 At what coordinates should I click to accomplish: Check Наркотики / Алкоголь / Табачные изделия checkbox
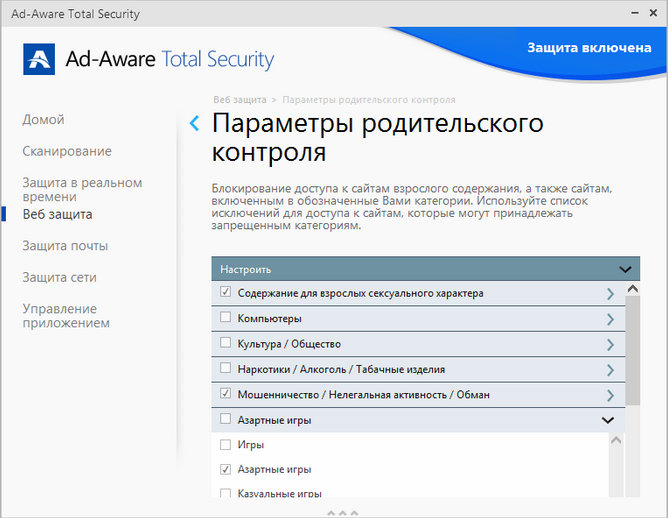(225, 368)
